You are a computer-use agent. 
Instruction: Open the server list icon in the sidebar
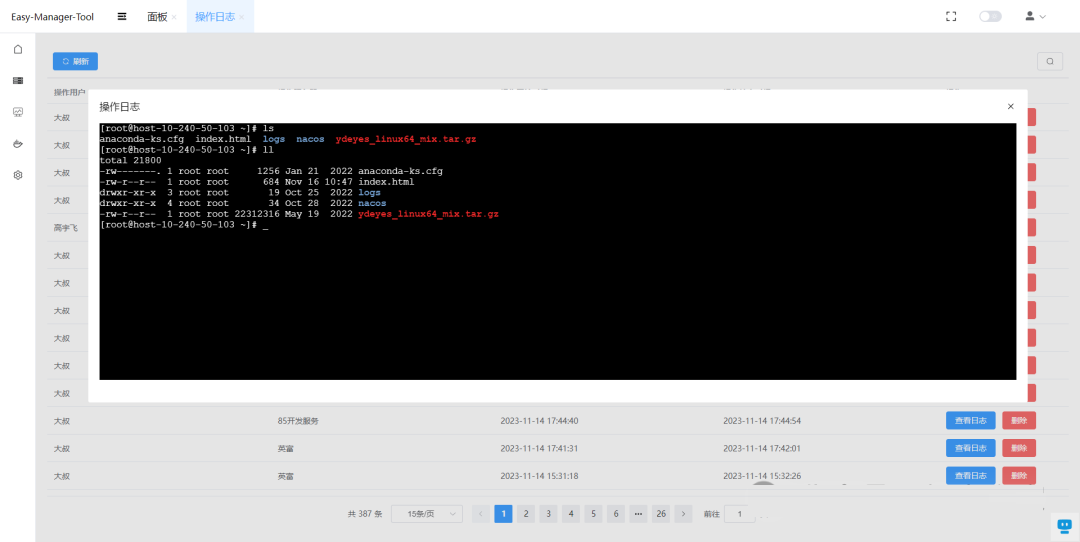17,80
